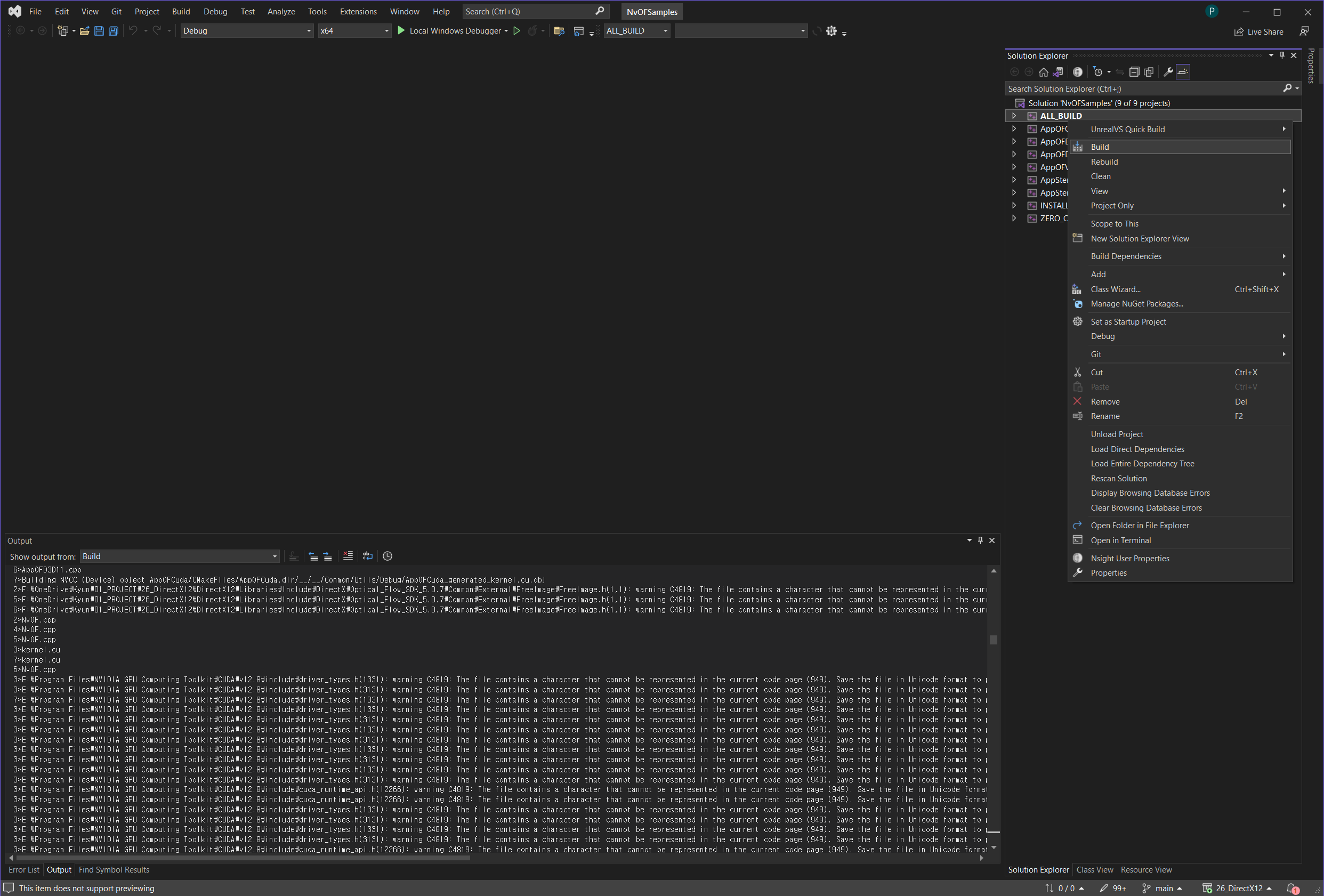The width and height of the screenshot is (1324, 896).
Task: Toggle timestamp display in Output toolbar
Action: [x=387, y=556]
